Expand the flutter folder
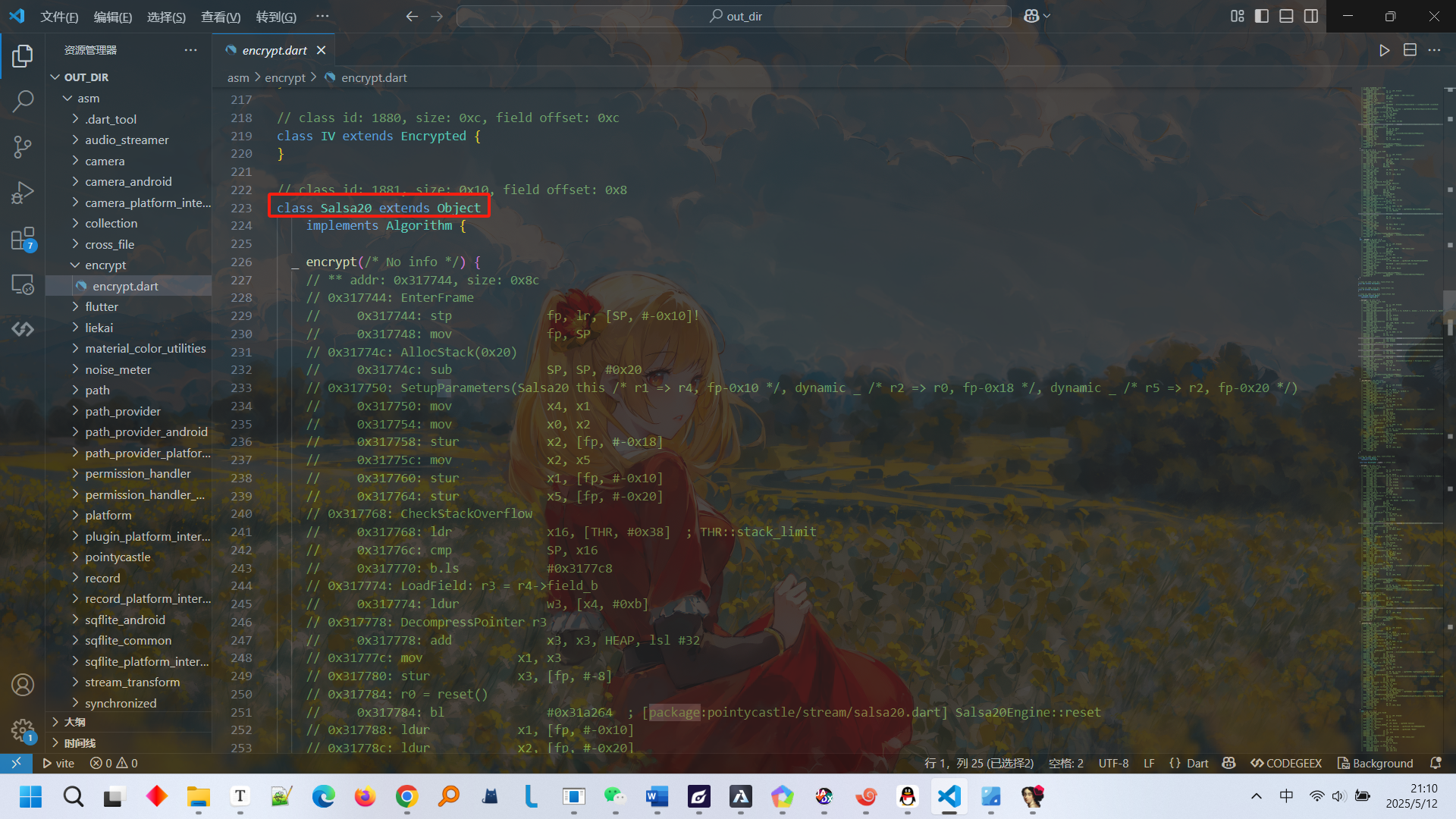Screen dimensions: 1456x819 [129, 307]
